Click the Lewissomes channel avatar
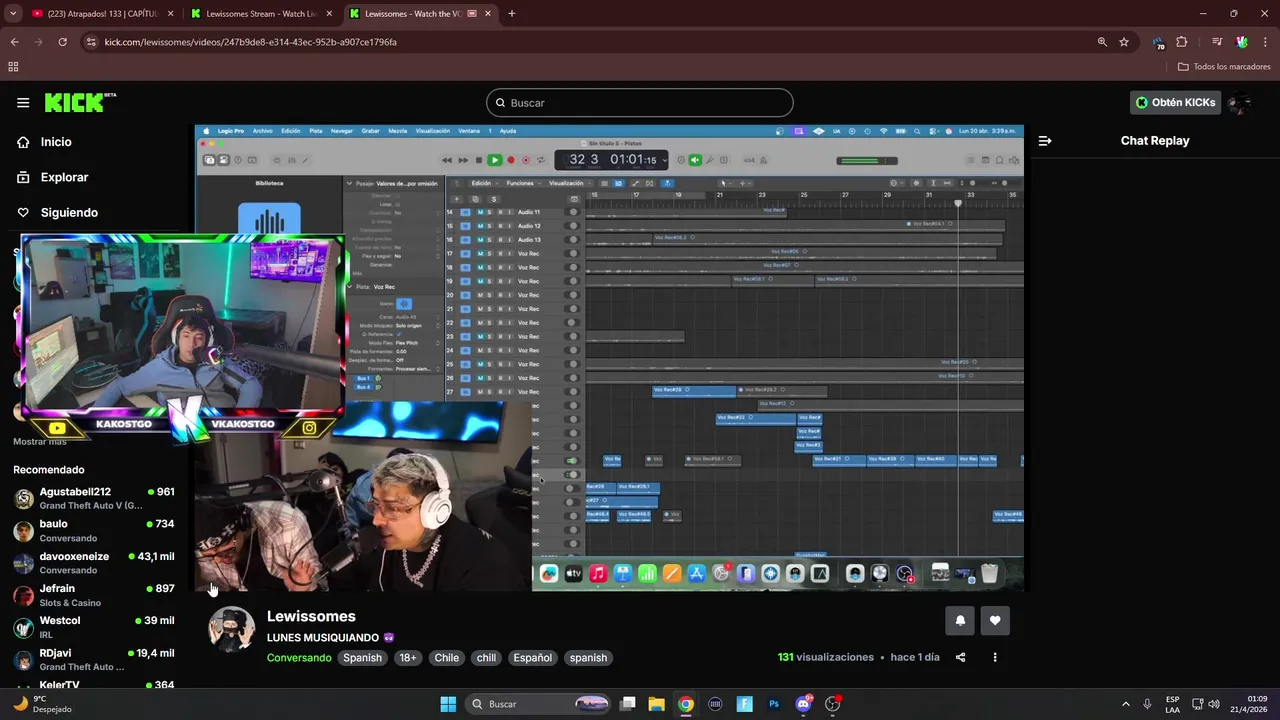The width and height of the screenshot is (1280, 720). (x=231, y=629)
